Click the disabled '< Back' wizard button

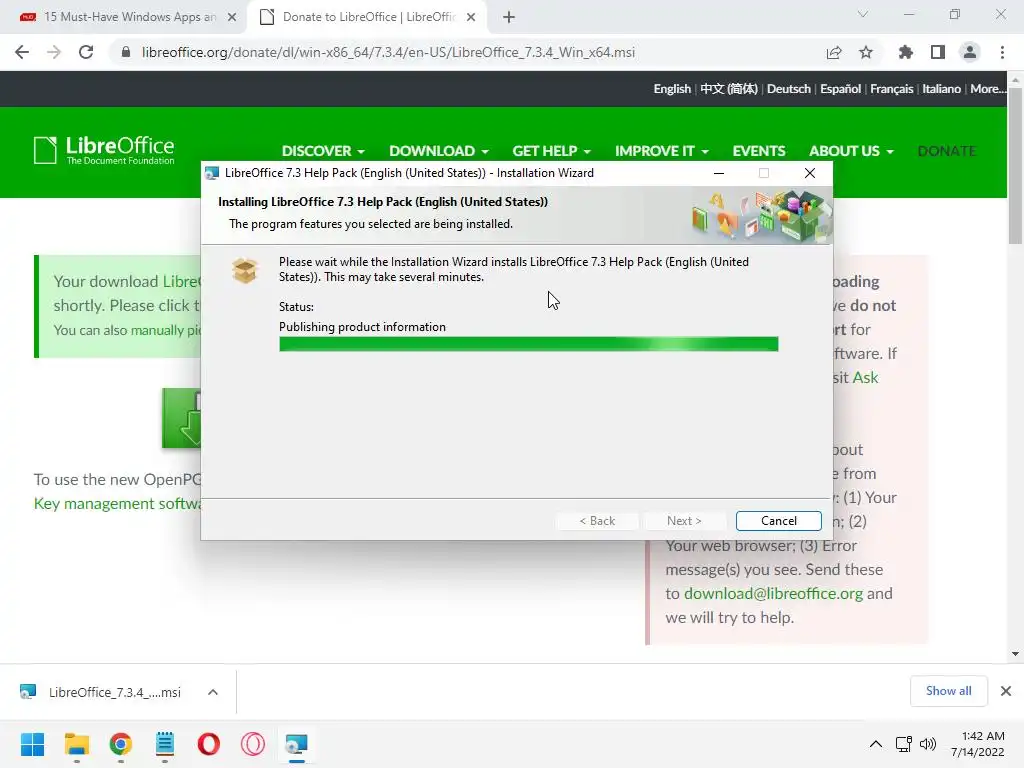click(x=597, y=520)
